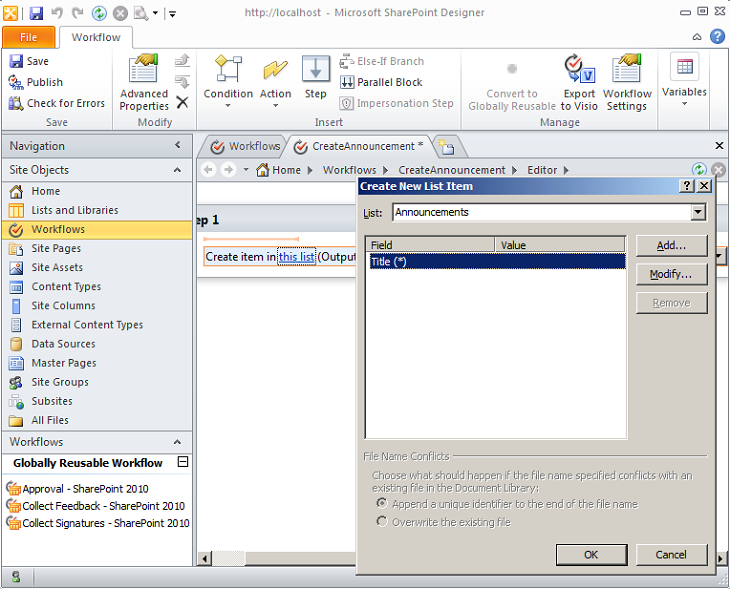Viewport: 730px width, 589px height.
Task: Click Impersonation Step in the ribbon
Action: pyautogui.click(x=396, y=103)
